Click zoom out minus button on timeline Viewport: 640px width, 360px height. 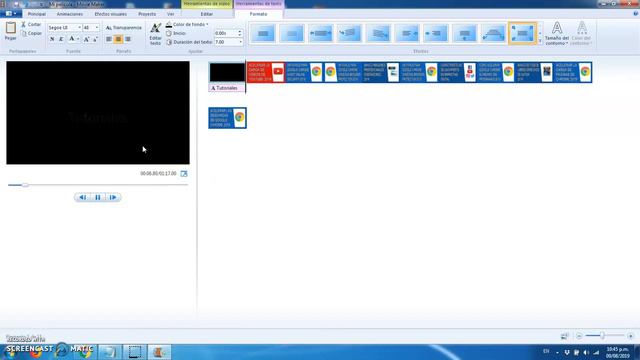(579, 336)
